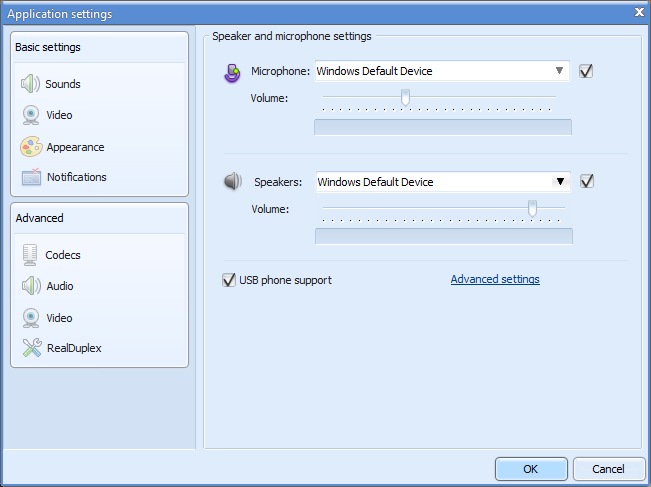Click the Application settings window title
The image size is (651, 487).
click(60, 14)
